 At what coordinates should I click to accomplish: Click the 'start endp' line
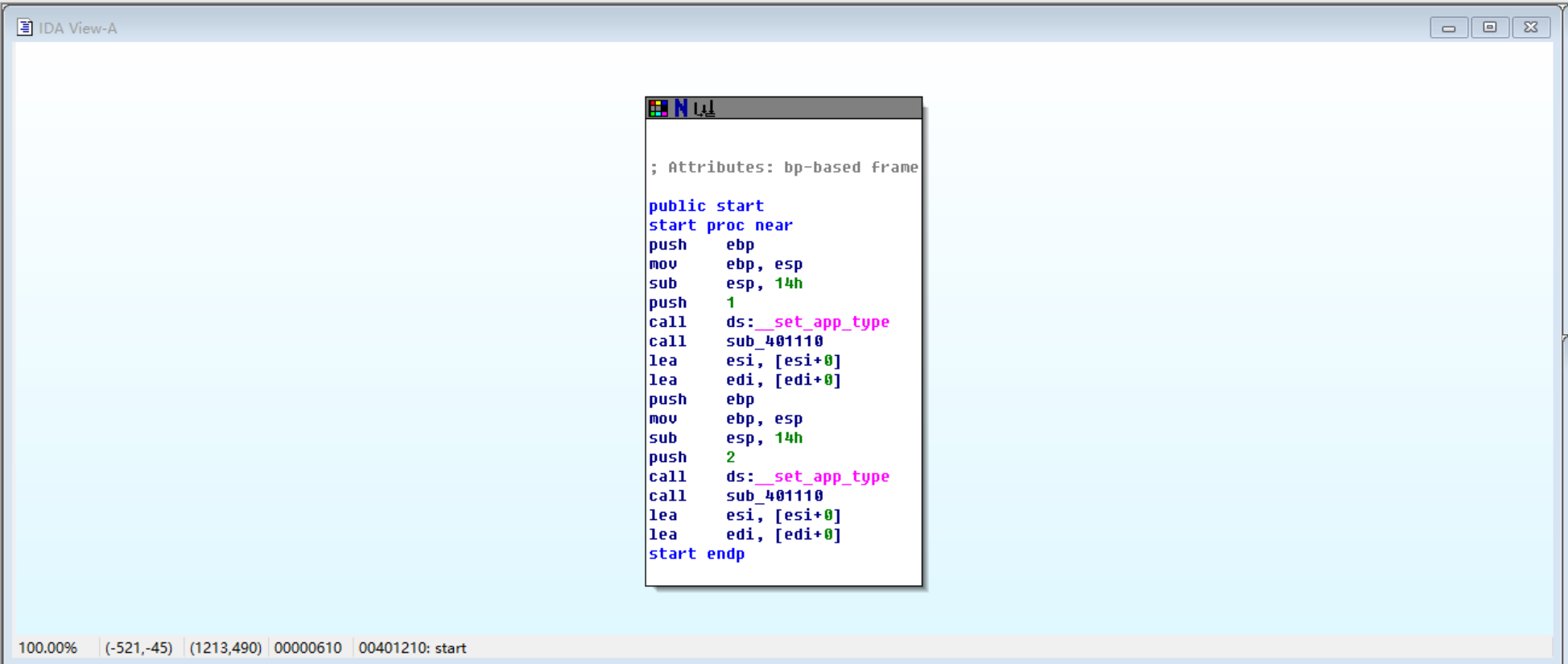(x=696, y=554)
